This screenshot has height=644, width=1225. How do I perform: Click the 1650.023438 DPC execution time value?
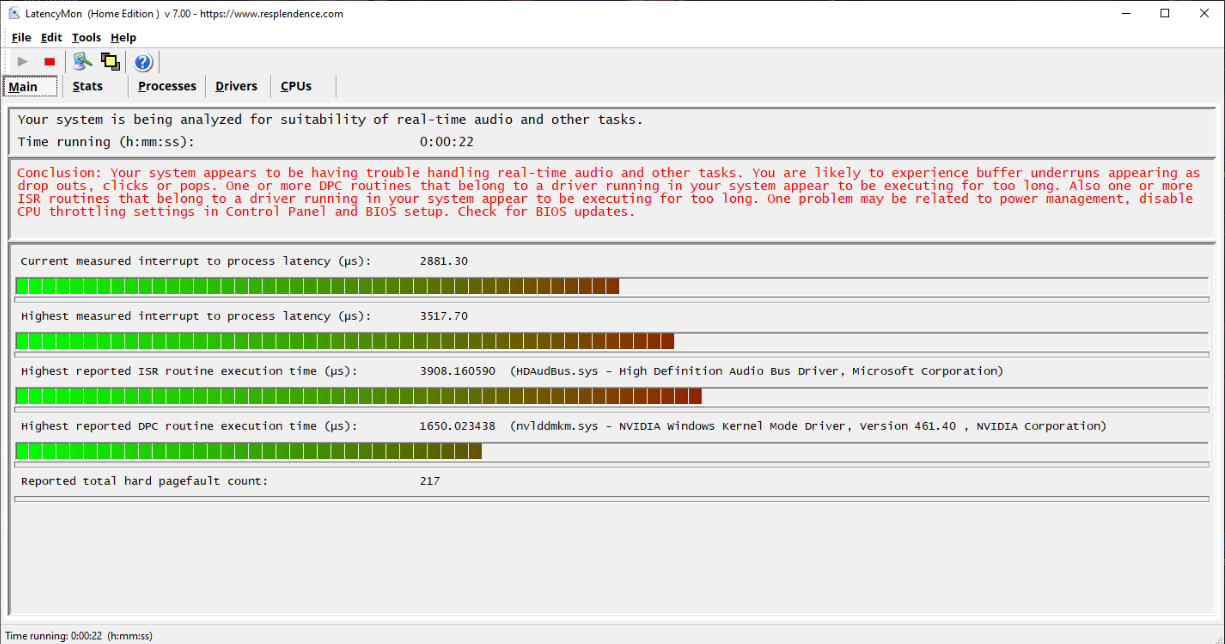point(458,426)
